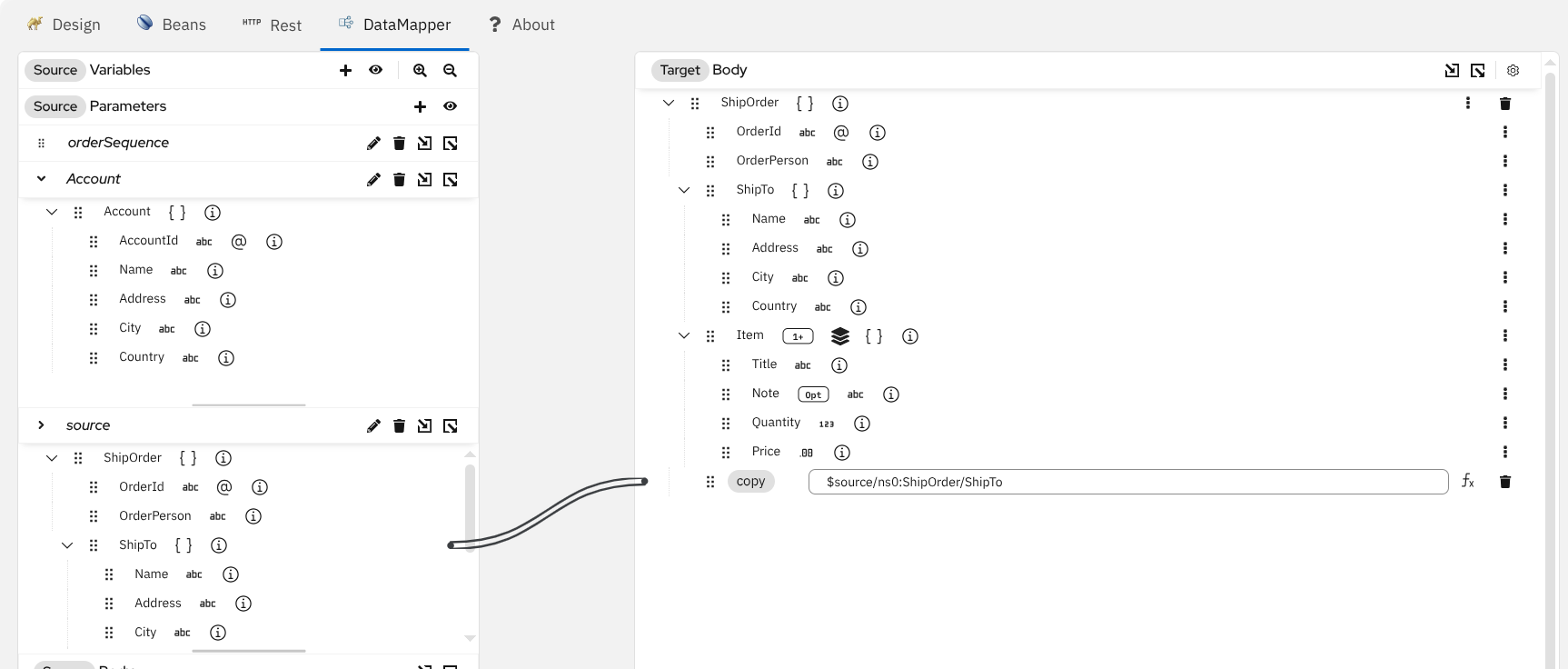Delete the Account parameter
The height and width of the screenshot is (669, 1568).
(399, 179)
